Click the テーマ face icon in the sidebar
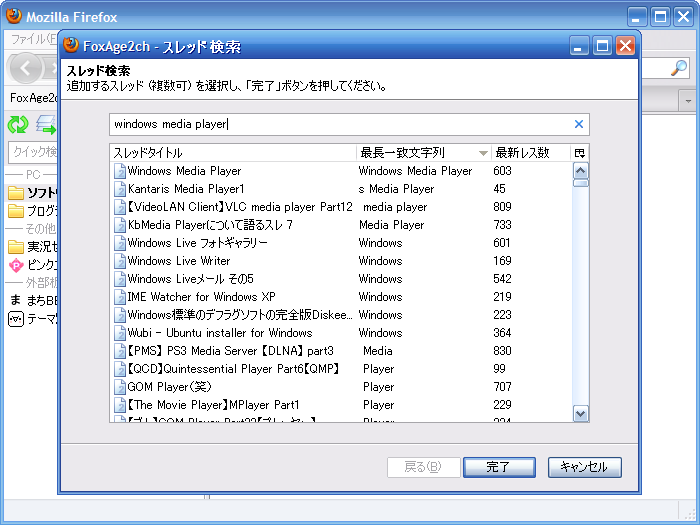 16,319
